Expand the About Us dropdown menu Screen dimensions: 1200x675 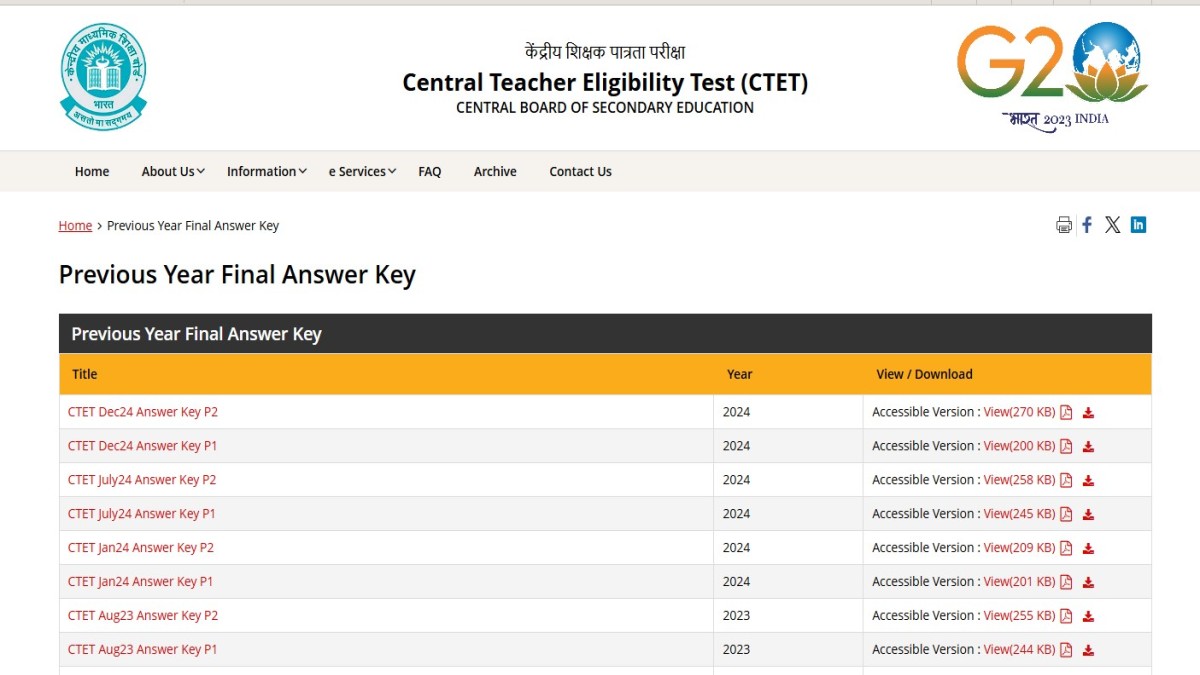tap(173, 172)
